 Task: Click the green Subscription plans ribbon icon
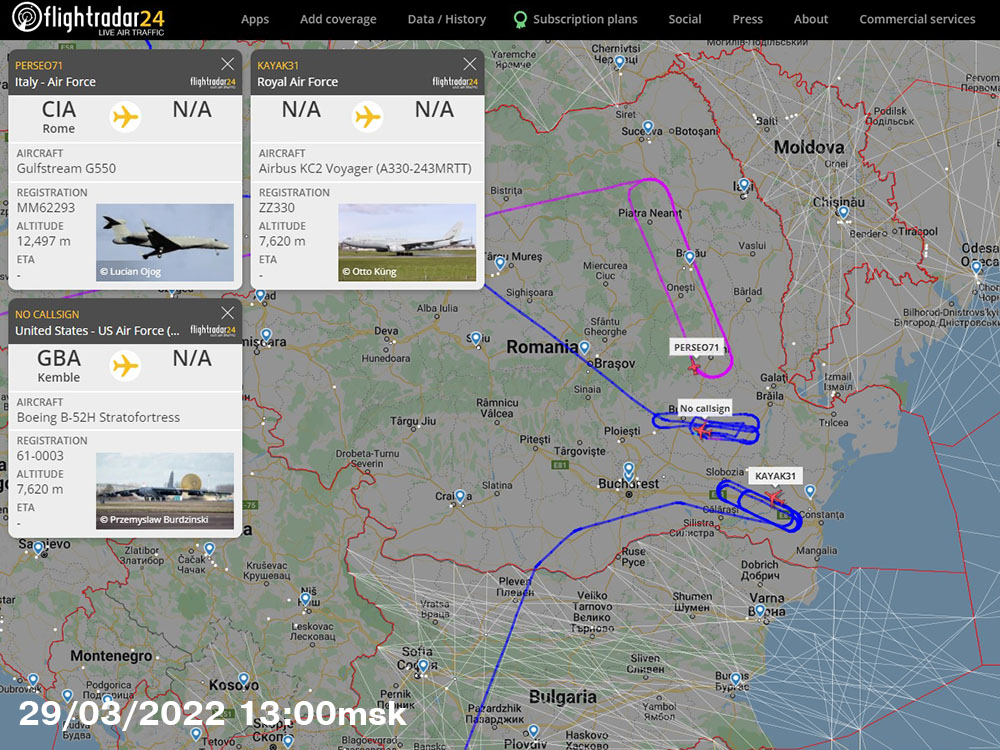[x=520, y=20]
